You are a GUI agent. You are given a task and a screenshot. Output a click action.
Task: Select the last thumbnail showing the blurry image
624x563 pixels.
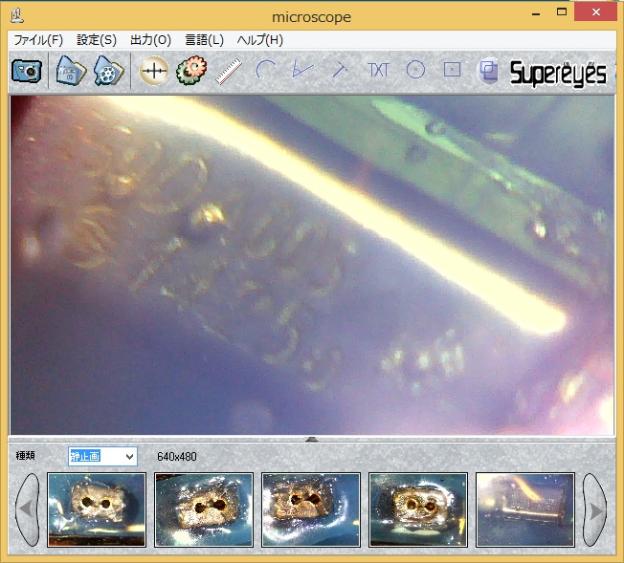(525, 510)
